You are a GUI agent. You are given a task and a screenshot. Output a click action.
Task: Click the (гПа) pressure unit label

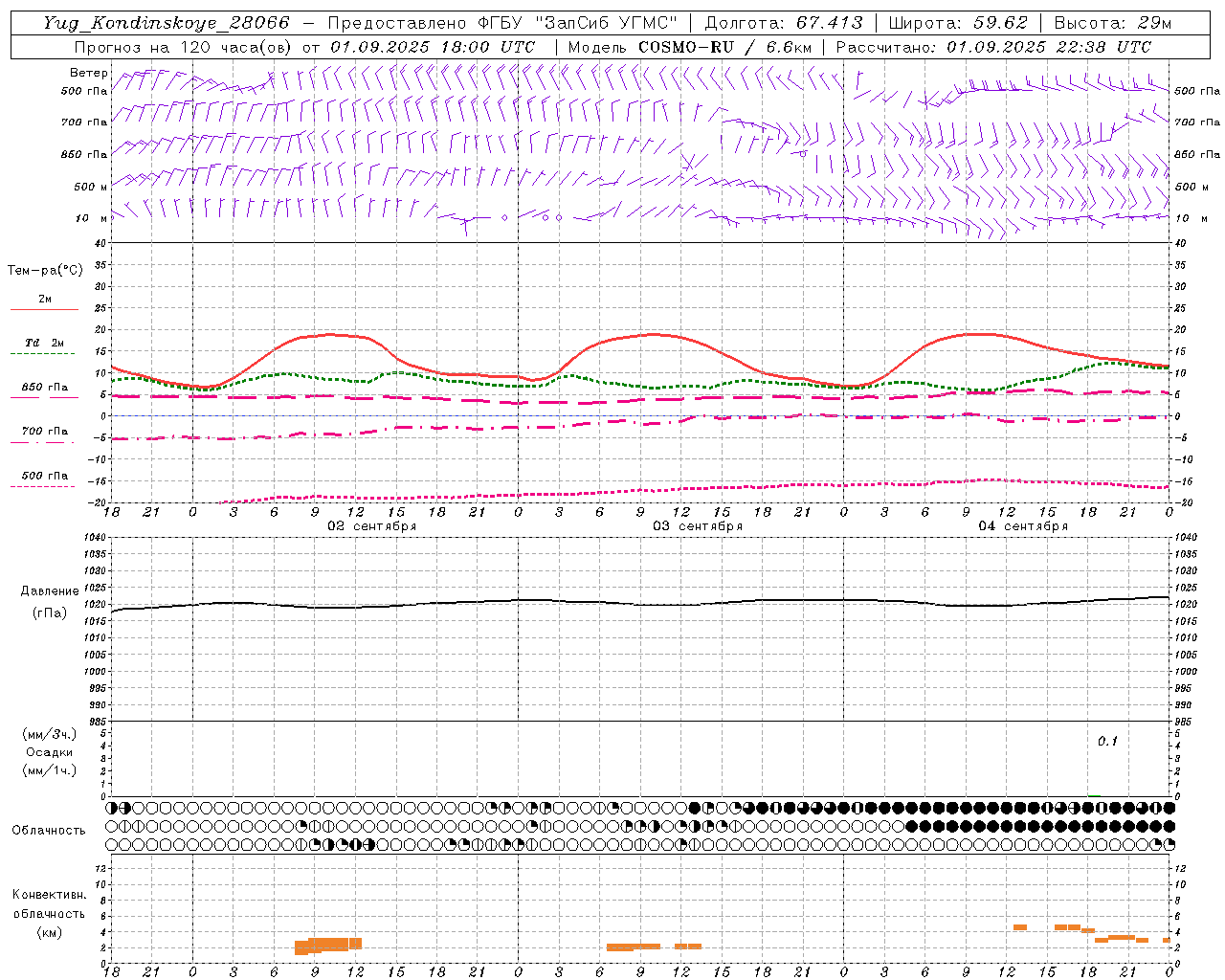coord(50,613)
